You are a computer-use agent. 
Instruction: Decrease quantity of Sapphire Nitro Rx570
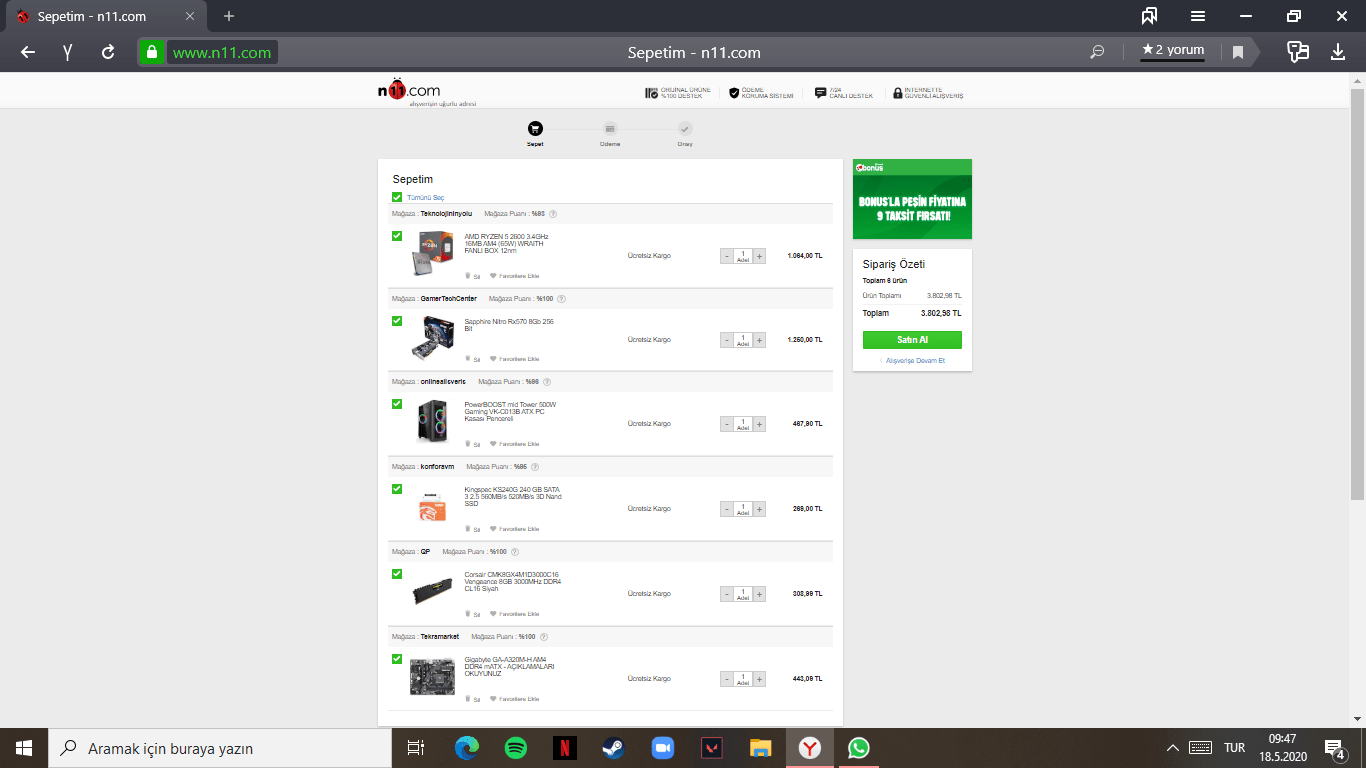click(726, 340)
